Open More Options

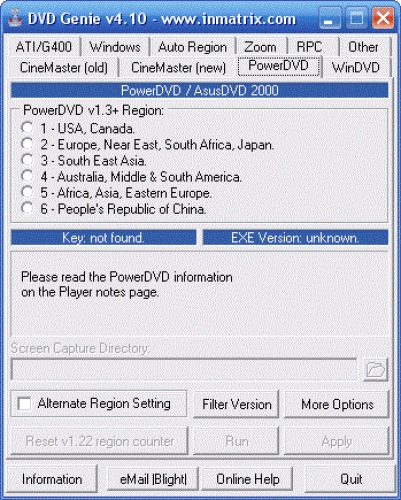337,404
